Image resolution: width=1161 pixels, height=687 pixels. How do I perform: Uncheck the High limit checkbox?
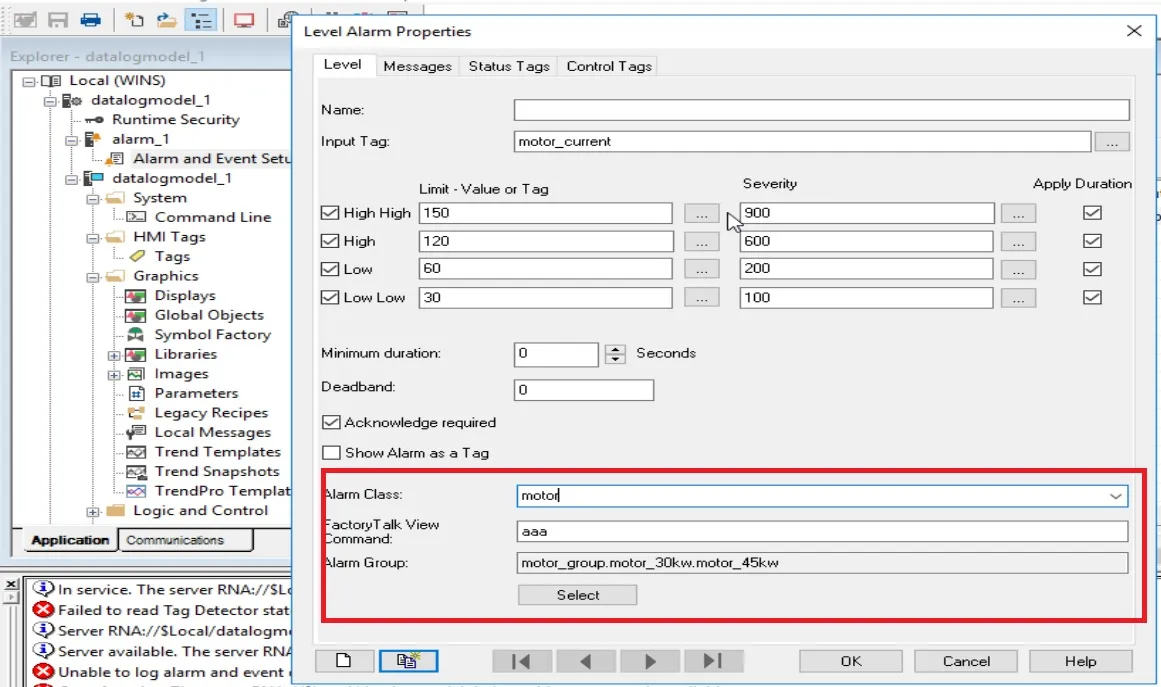point(329,241)
